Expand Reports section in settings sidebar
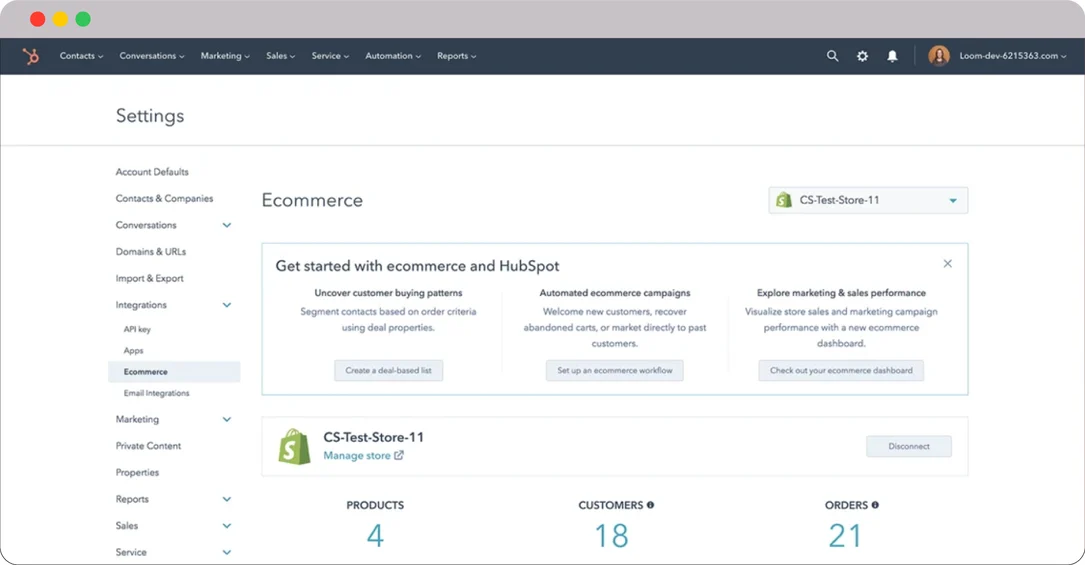 tap(226, 499)
